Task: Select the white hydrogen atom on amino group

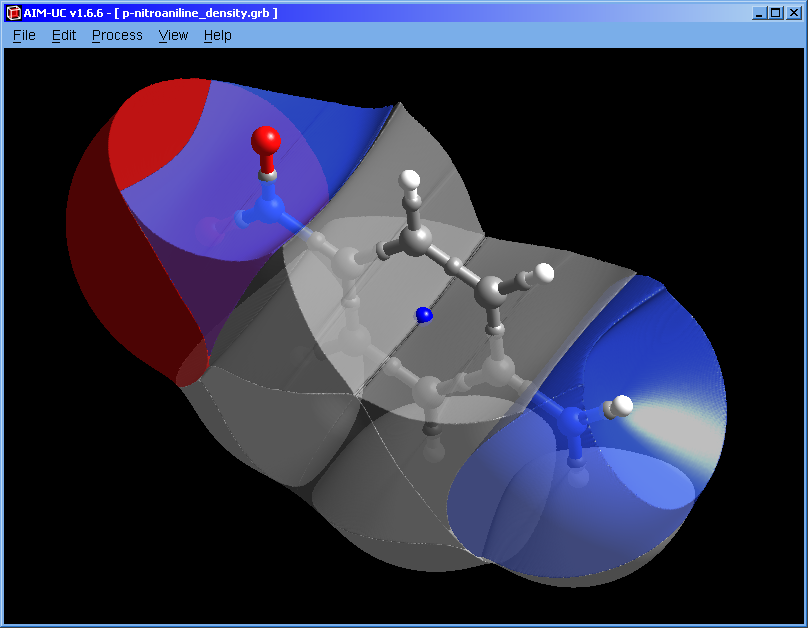Action: click(x=622, y=405)
